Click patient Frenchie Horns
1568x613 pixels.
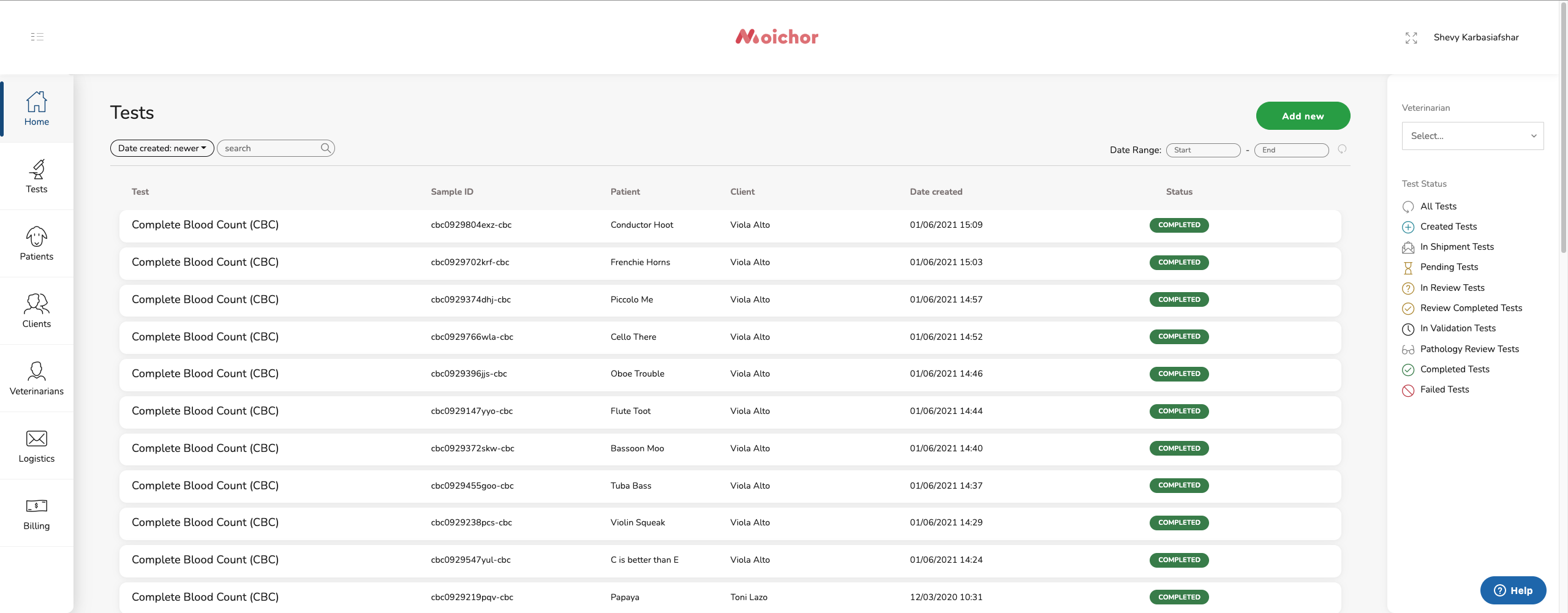640,262
